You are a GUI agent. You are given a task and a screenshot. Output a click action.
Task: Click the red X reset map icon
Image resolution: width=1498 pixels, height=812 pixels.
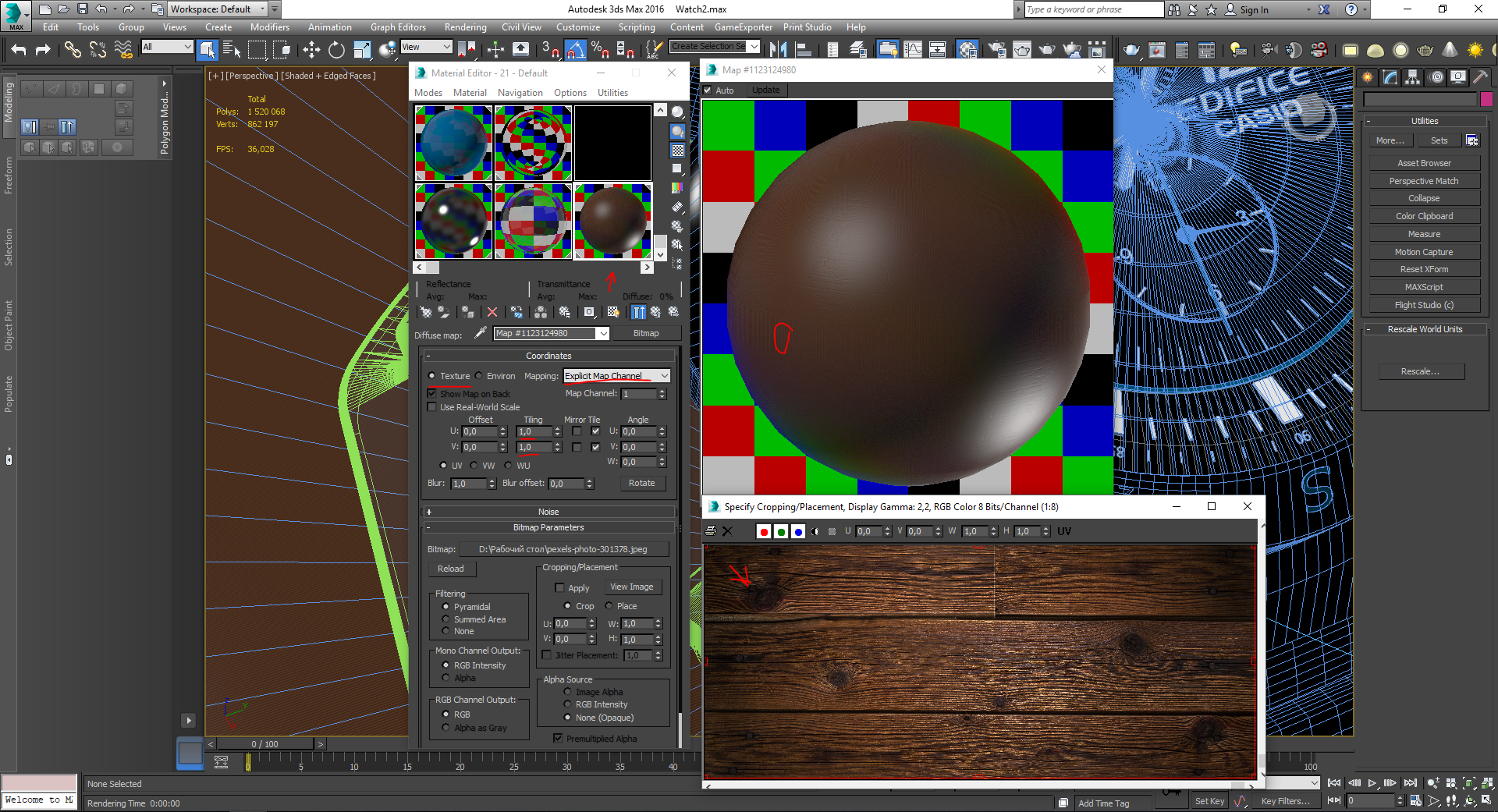(492, 312)
